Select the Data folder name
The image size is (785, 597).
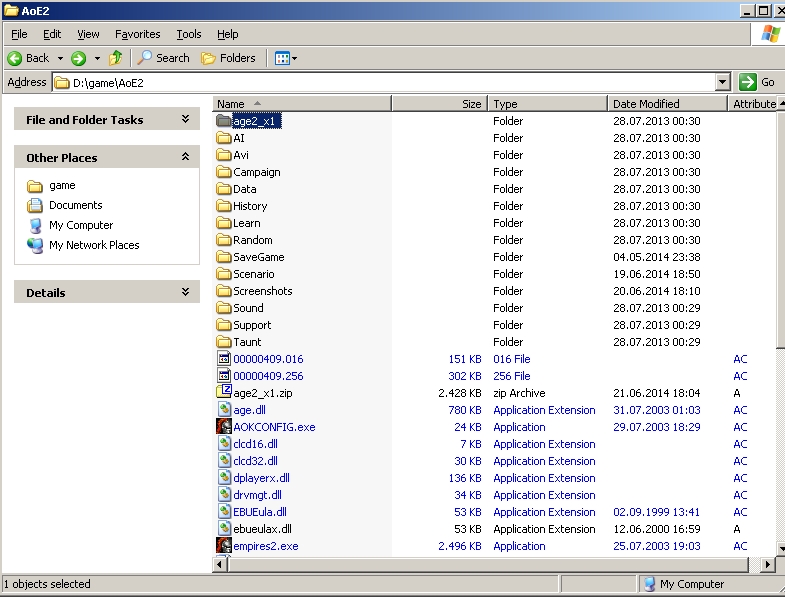[x=245, y=189]
